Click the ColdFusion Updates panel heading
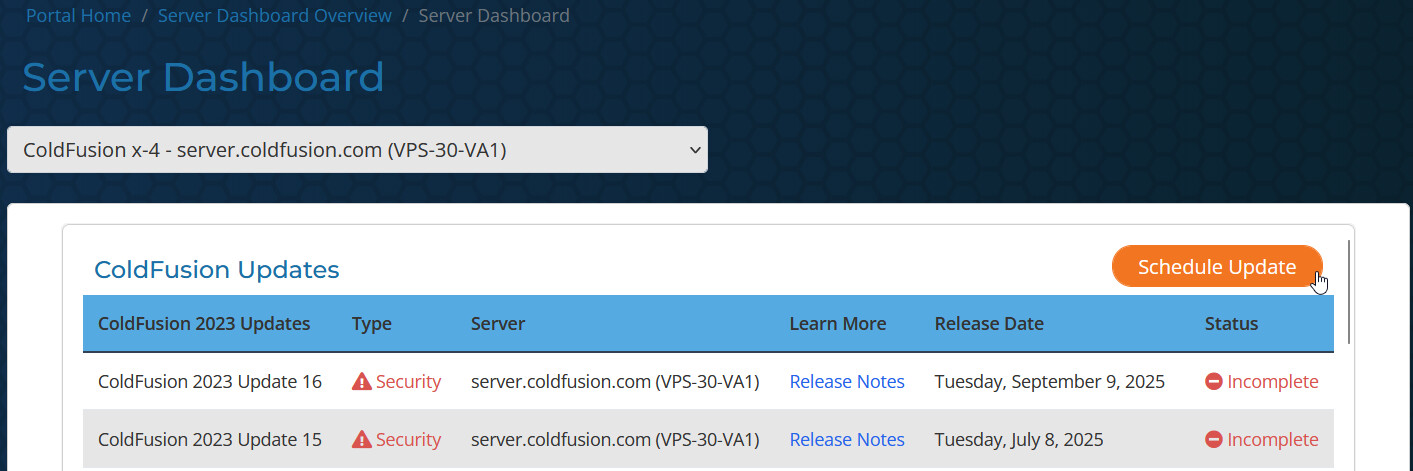This screenshot has height=471, width=1413. click(x=217, y=270)
